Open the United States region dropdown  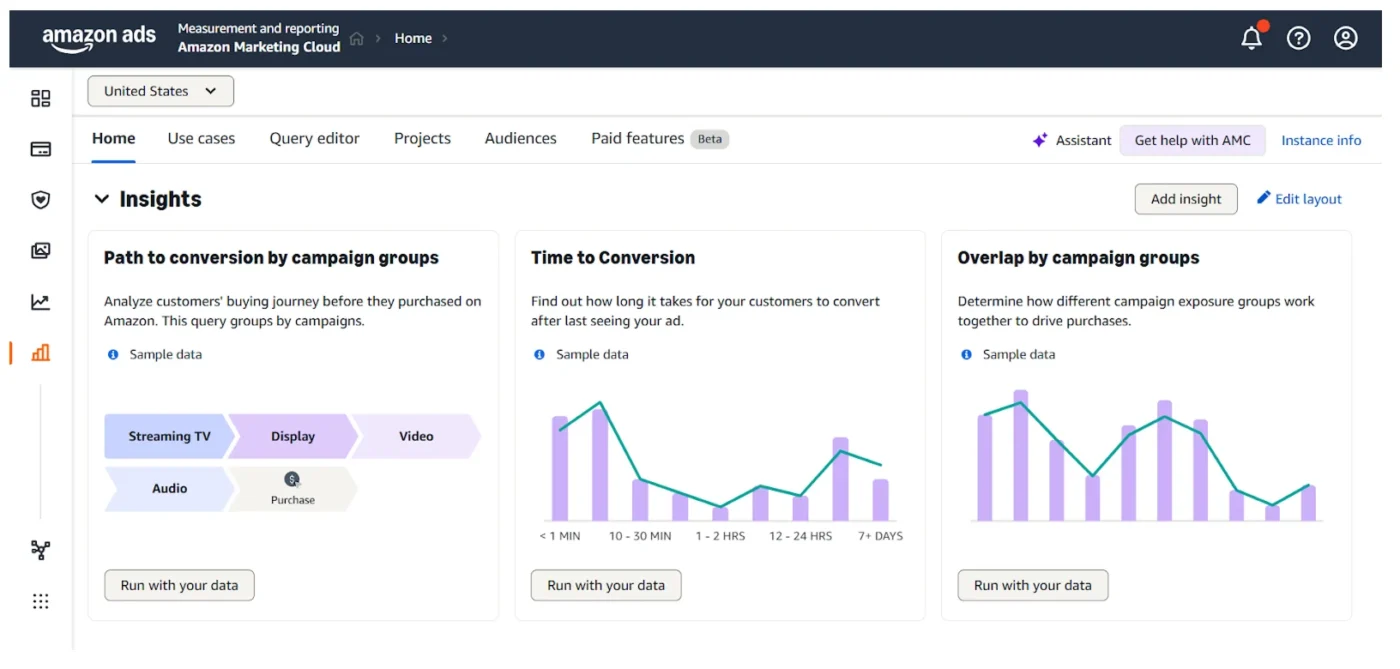point(160,90)
